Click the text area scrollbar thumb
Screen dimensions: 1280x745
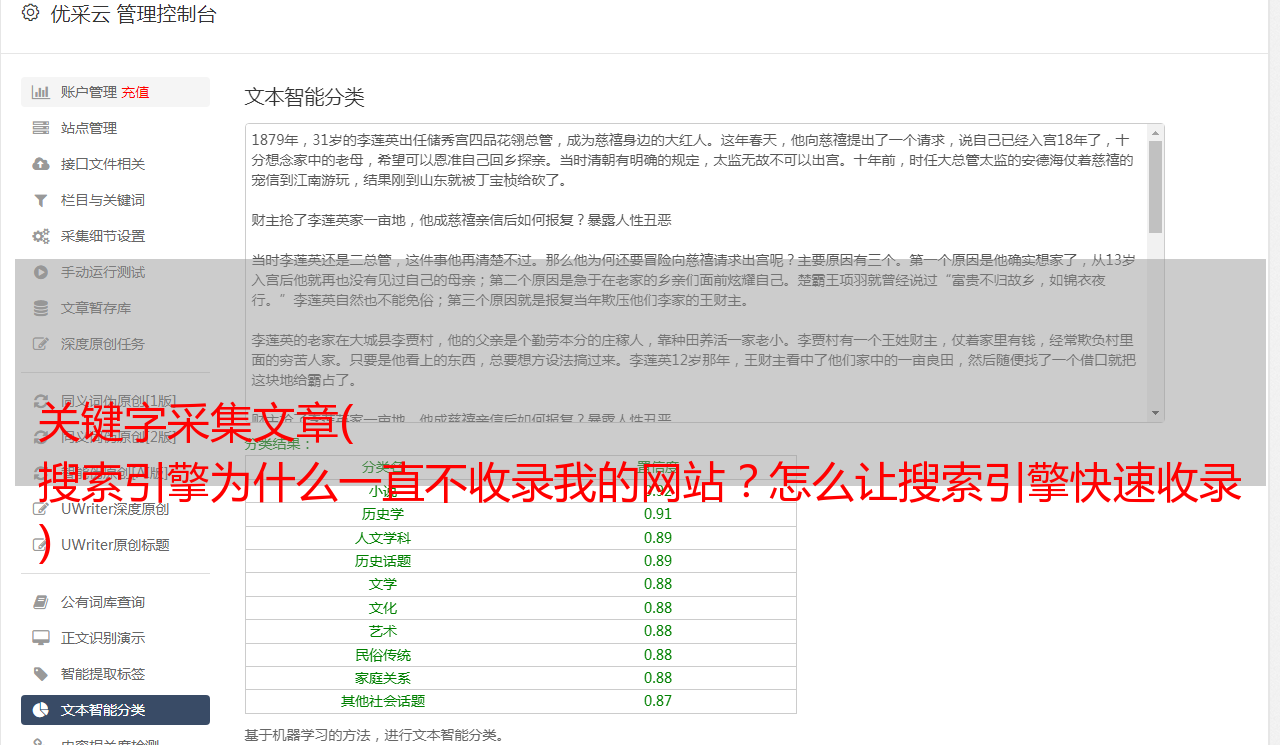[x=1155, y=187]
